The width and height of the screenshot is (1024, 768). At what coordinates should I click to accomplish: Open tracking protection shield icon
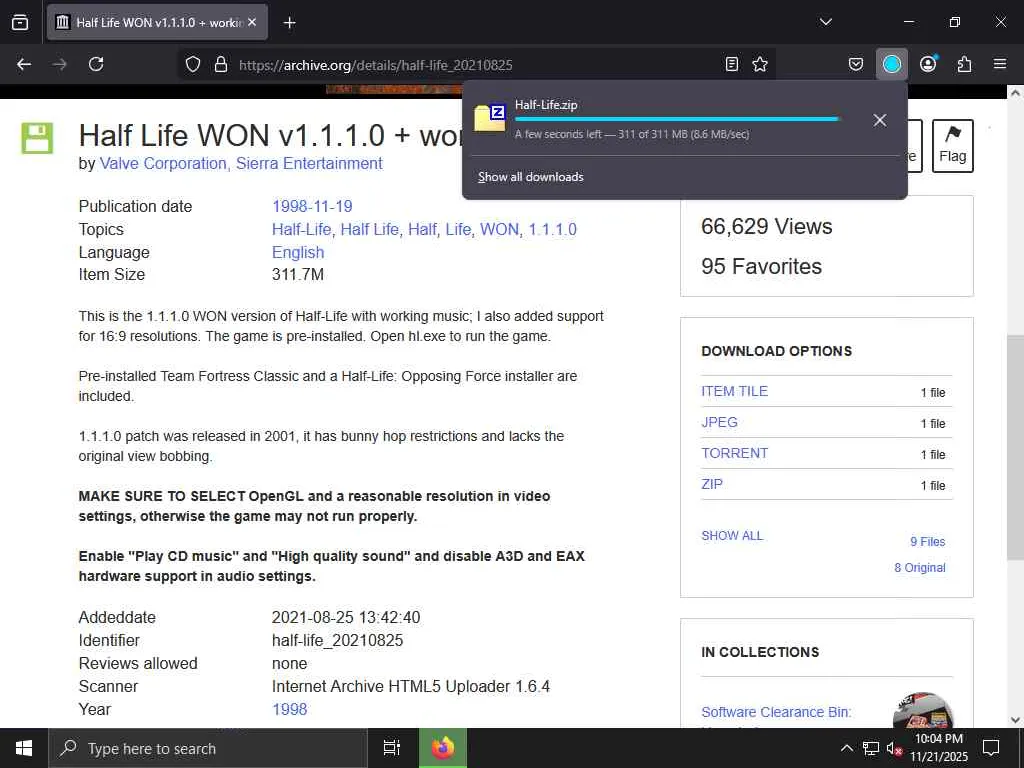click(193, 64)
